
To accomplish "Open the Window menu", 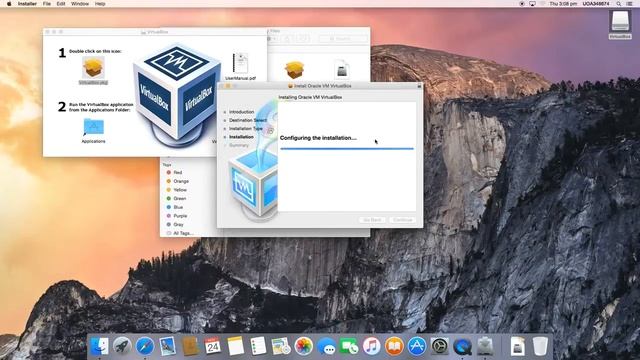I will tap(80, 4).
